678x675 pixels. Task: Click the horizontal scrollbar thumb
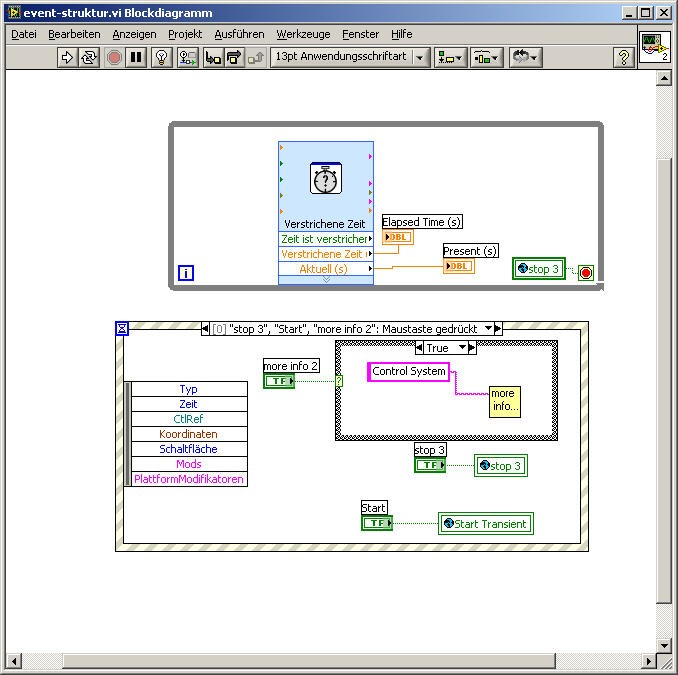tap(309, 661)
